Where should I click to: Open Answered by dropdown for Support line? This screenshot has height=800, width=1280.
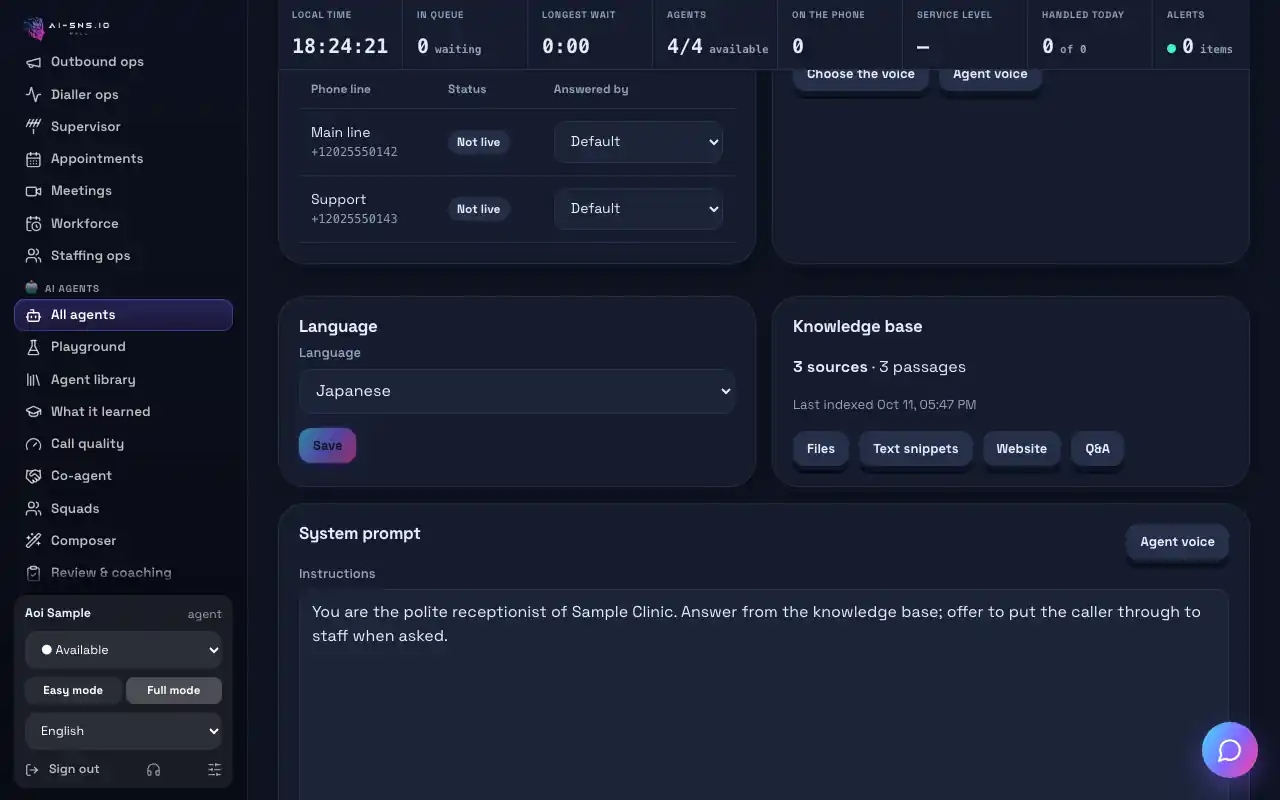pyautogui.click(x=638, y=209)
